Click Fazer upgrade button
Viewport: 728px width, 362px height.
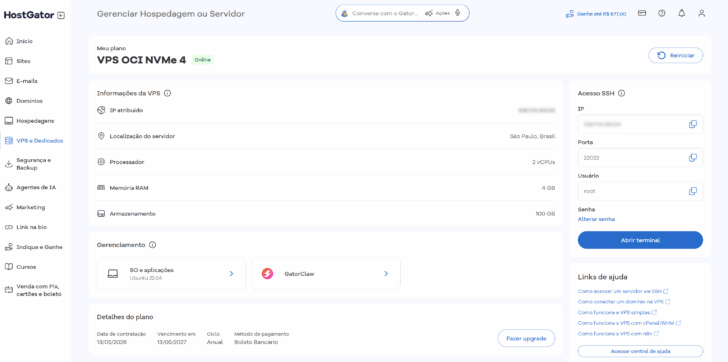click(x=526, y=338)
